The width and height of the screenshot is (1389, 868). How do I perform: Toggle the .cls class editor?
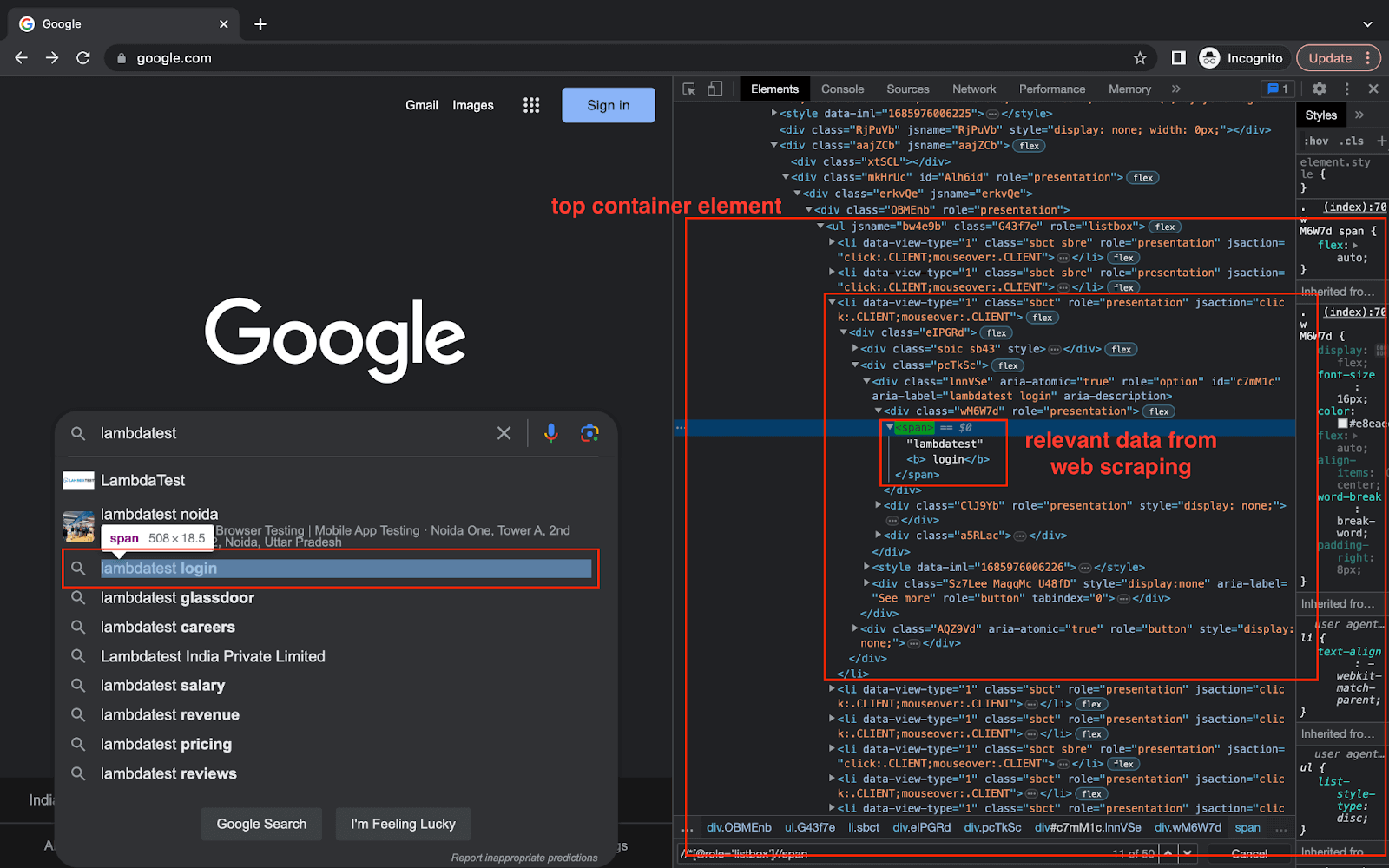[x=1352, y=141]
